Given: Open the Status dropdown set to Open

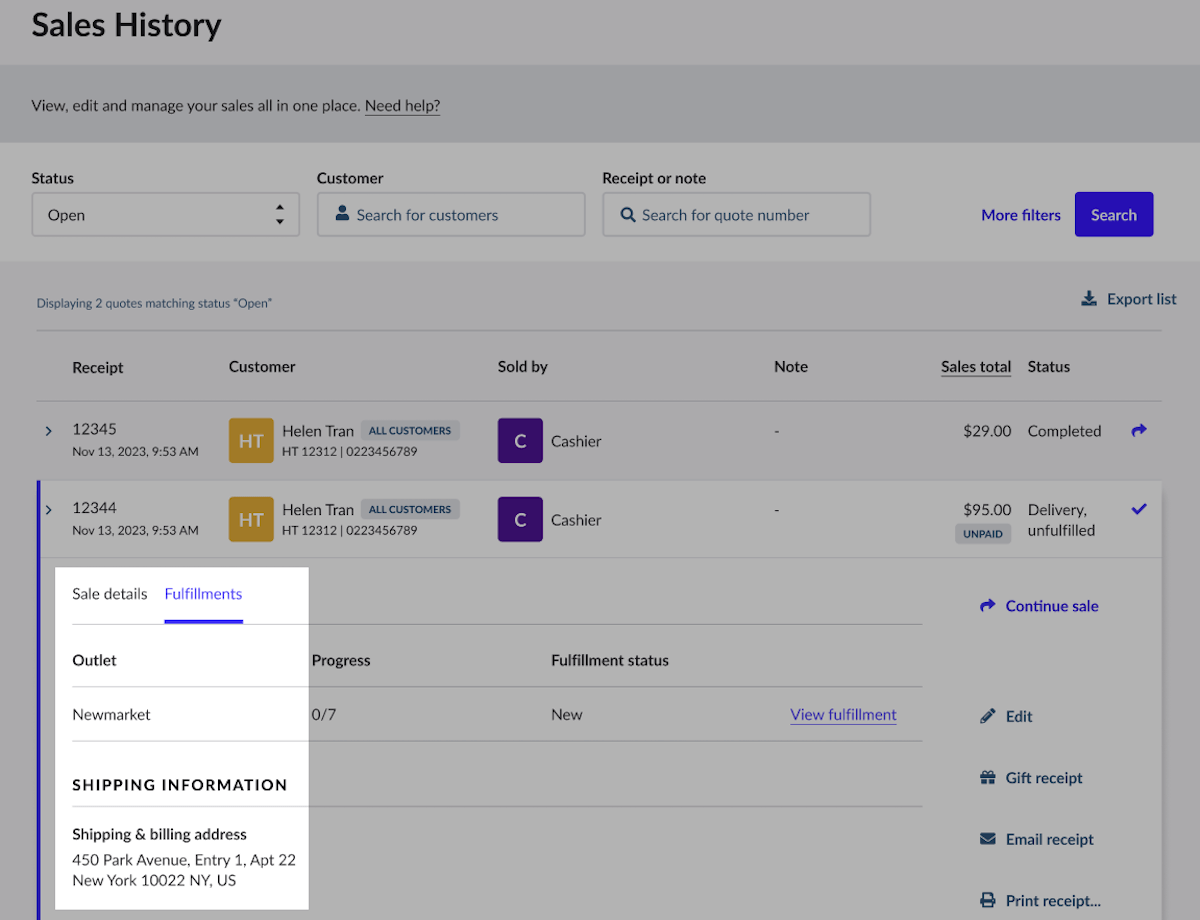Looking at the screenshot, I should [166, 215].
